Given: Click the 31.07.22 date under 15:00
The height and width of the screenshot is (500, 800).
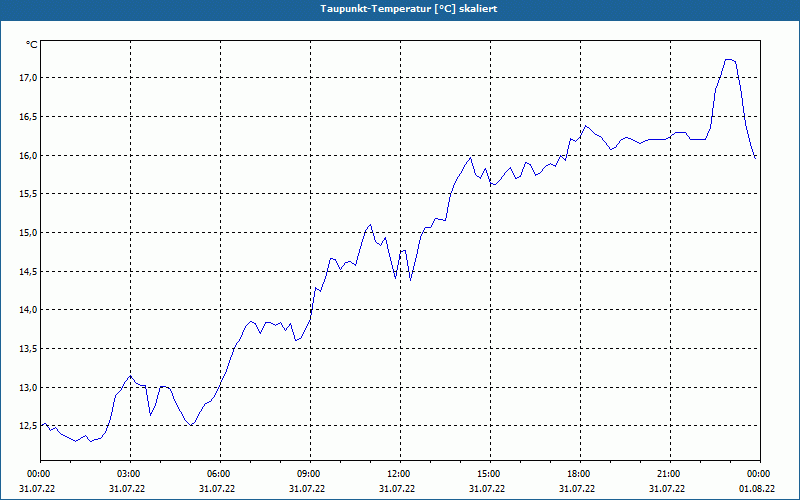Looking at the screenshot, I should pyautogui.click(x=487, y=489).
